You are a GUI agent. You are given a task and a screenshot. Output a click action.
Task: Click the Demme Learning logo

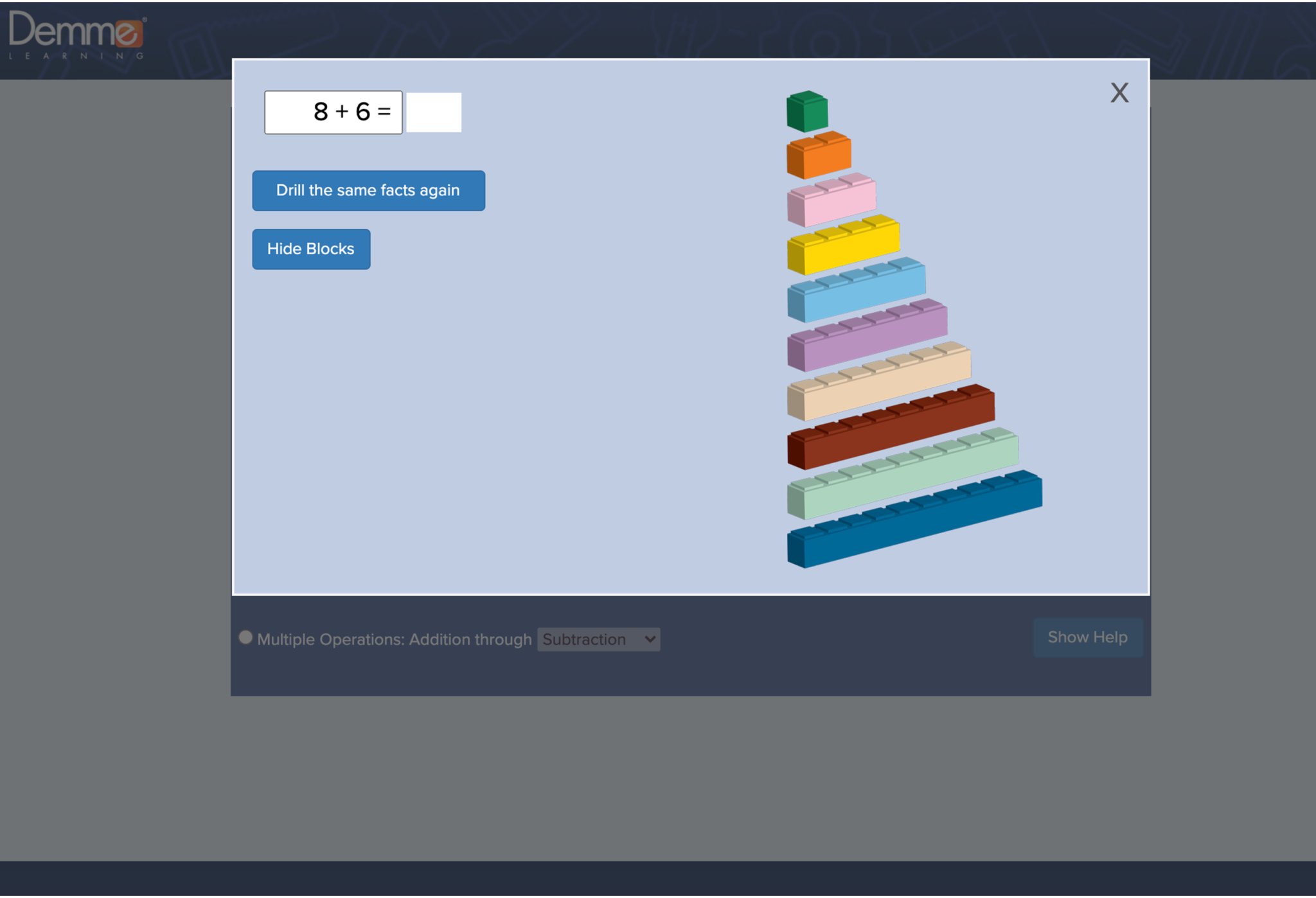(x=76, y=33)
